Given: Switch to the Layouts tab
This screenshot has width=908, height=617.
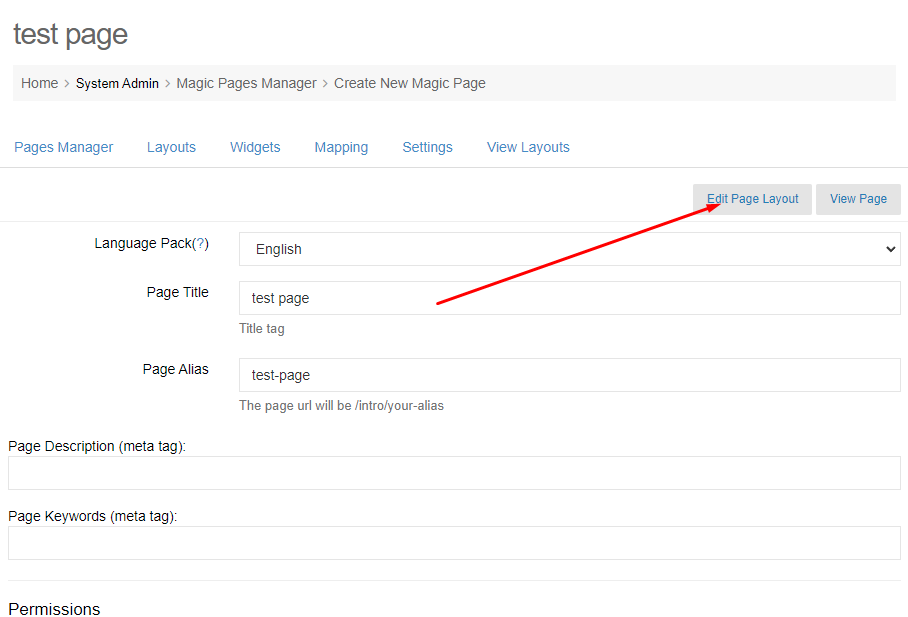Looking at the screenshot, I should coord(171,147).
